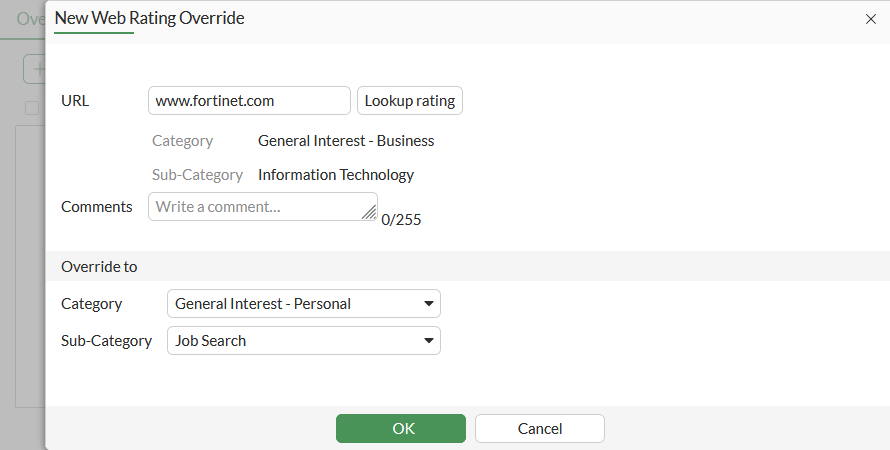Click the Override to section header
Viewport: 890px width, 450px height.
point(99,267)
